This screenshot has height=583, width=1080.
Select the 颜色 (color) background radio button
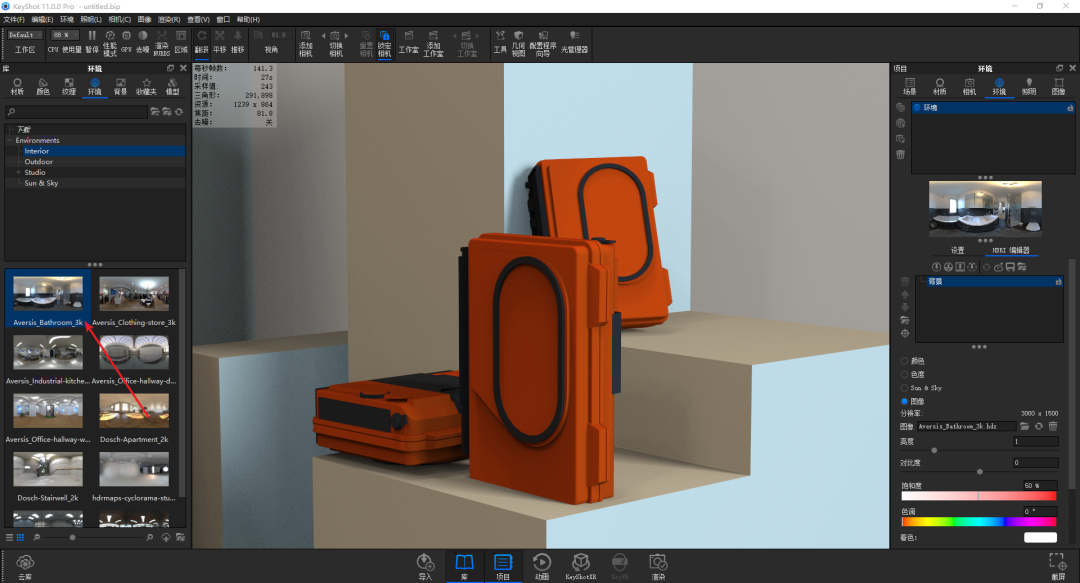(906, 360)
